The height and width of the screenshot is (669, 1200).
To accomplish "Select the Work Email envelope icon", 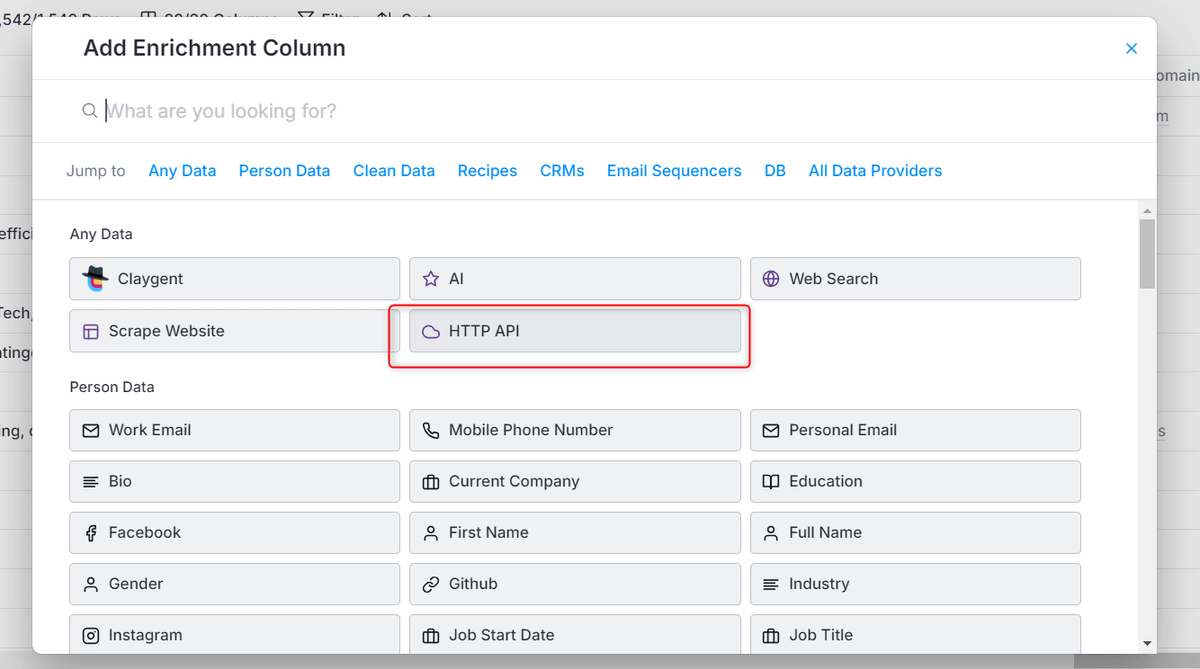I will tap(91, 430).
